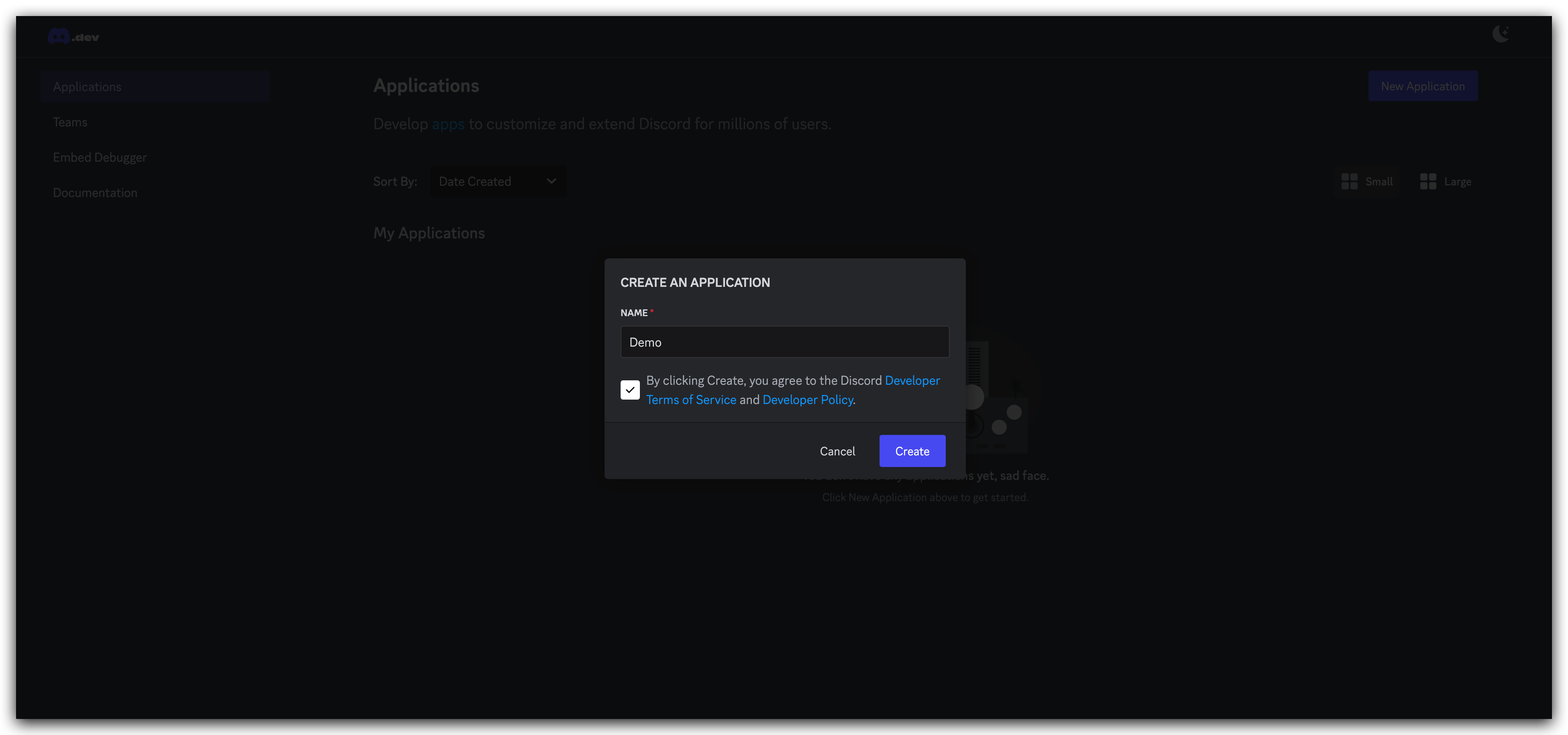The width and height of the screenshot is (1568, 735).
Task: Click the Discord .dev logo
Action: (x=73, y=37)
